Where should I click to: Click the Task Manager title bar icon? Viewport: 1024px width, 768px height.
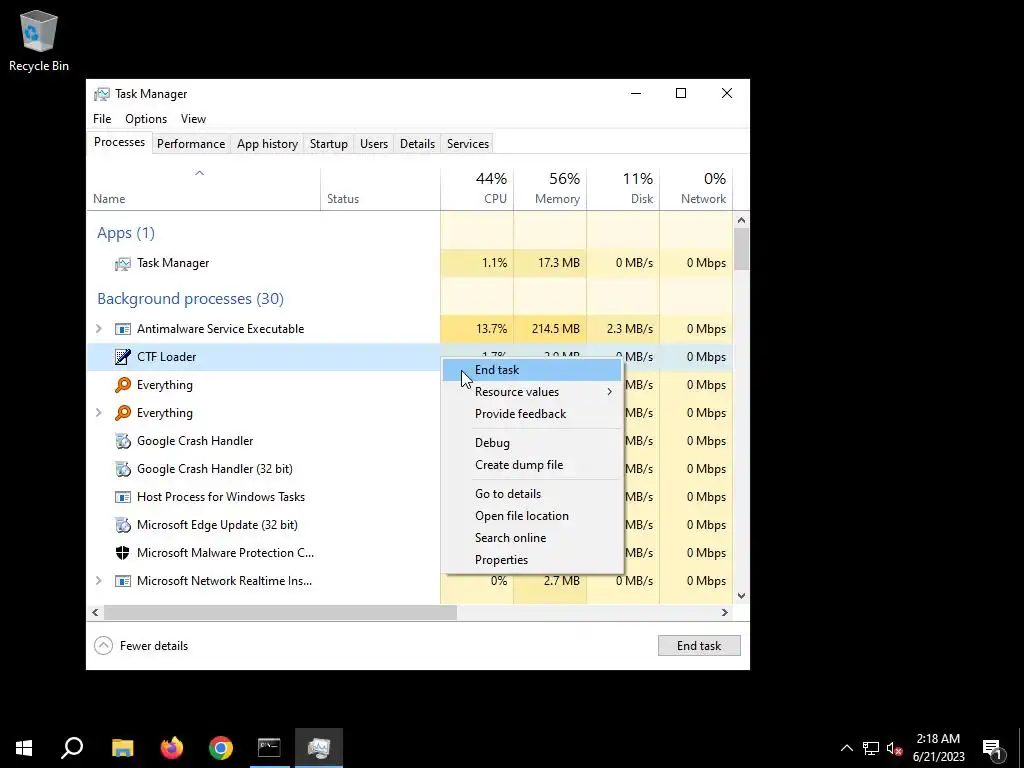tap(101, 94)
